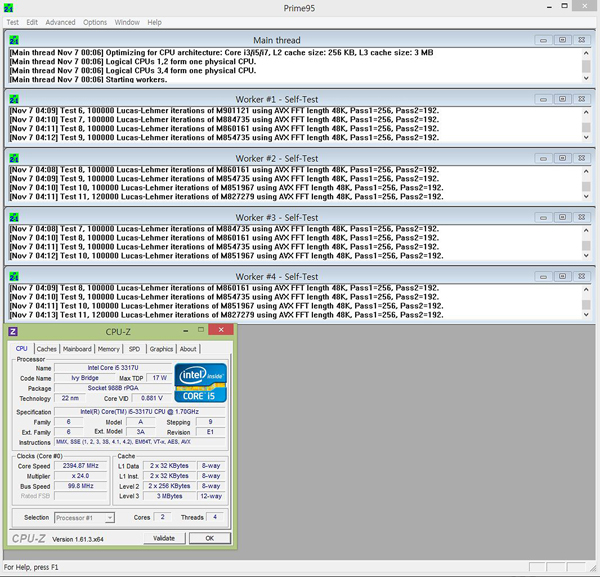Switch to the Memory tab
The image size is (600, 577).
coord(109,349)
